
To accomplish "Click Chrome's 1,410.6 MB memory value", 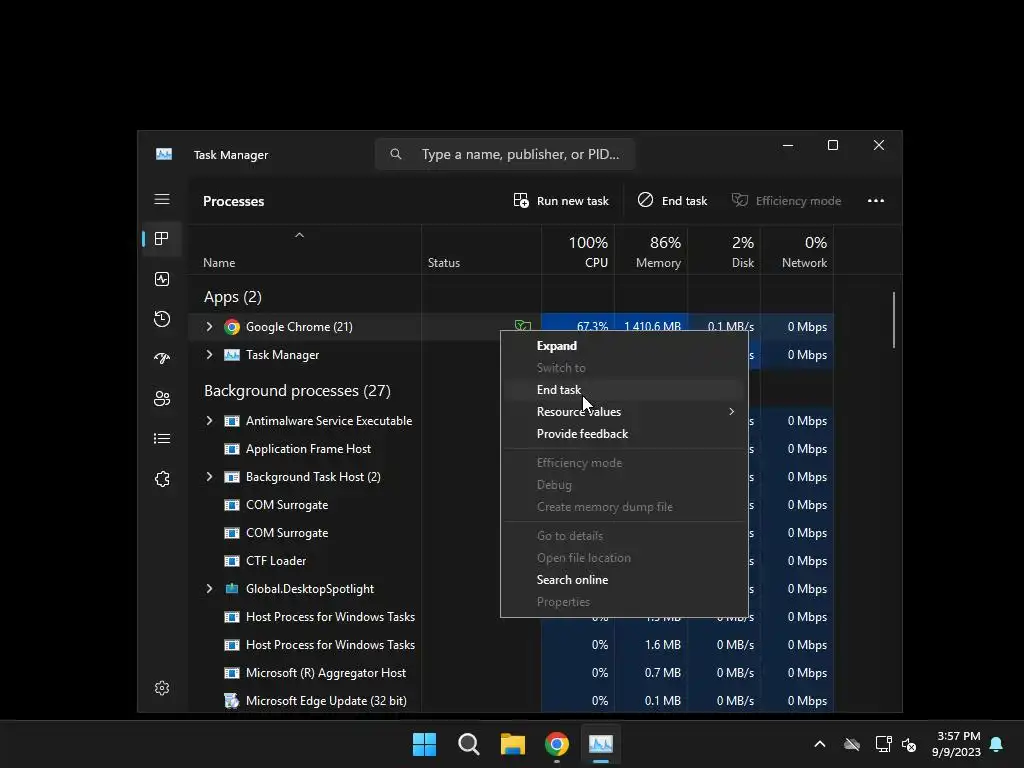I will point(652,327).
